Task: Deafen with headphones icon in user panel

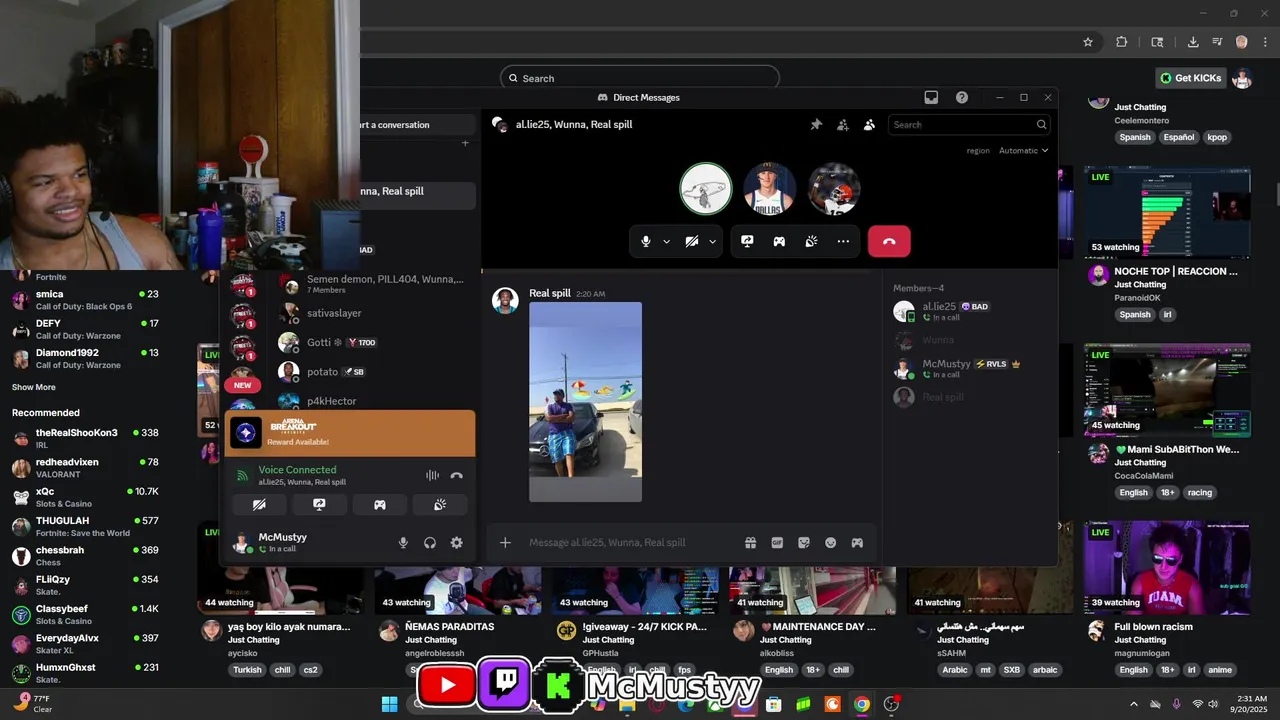Action: click(430, 542)
